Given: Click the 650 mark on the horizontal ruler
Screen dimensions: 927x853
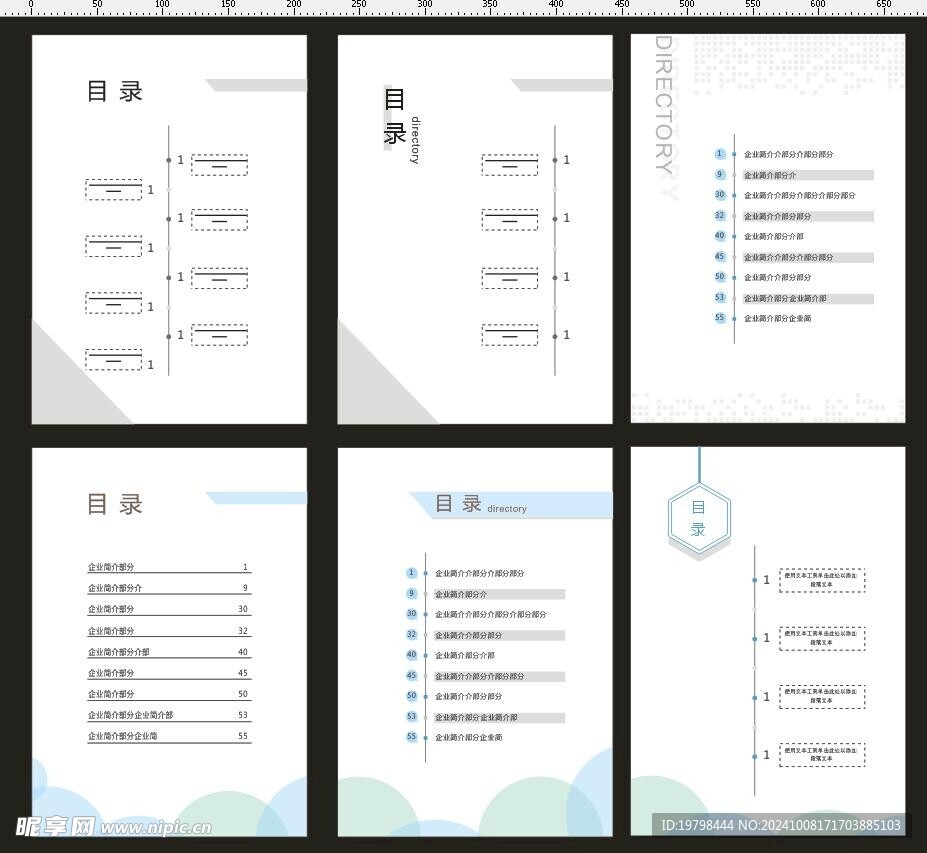Looking at the screenshot, I should [x=884, y=4].
